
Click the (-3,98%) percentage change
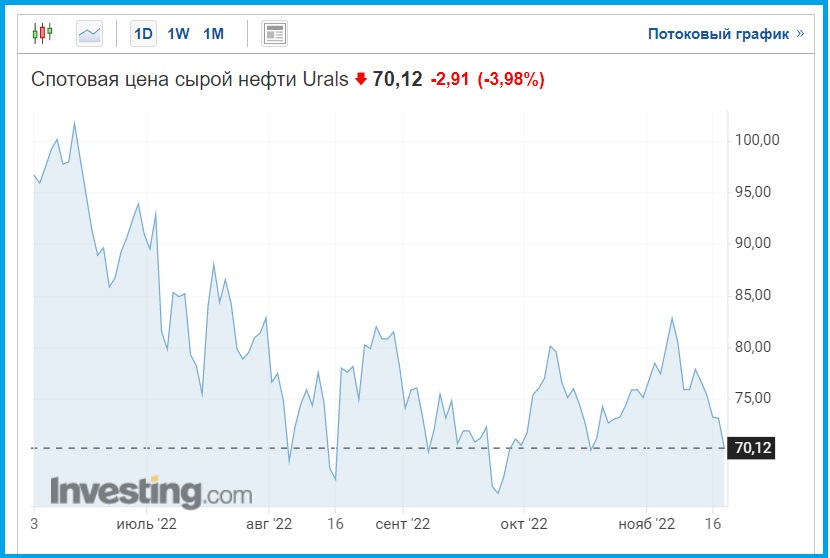(x=511, y=80)
